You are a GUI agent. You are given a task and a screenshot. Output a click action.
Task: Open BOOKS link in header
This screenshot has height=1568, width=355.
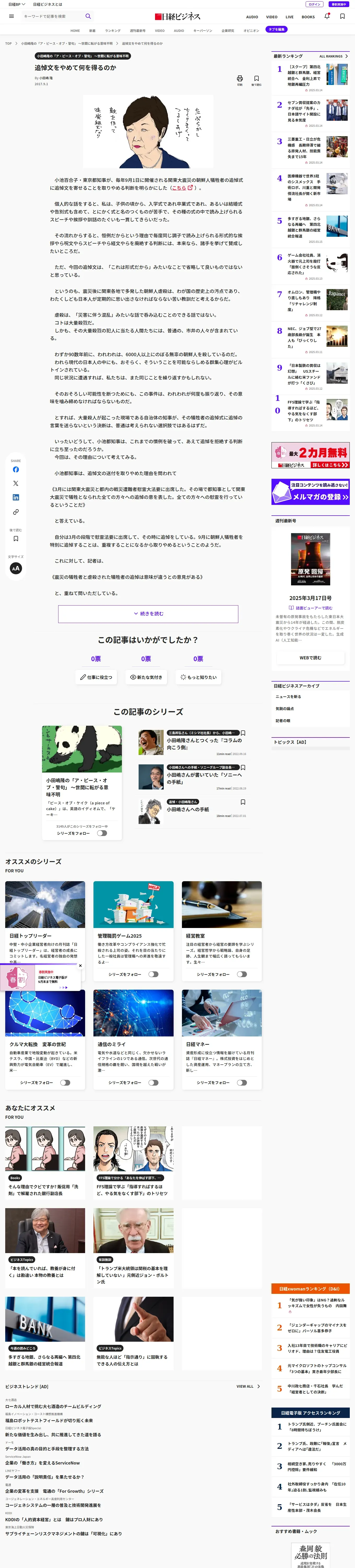click(x=308, y=17)
